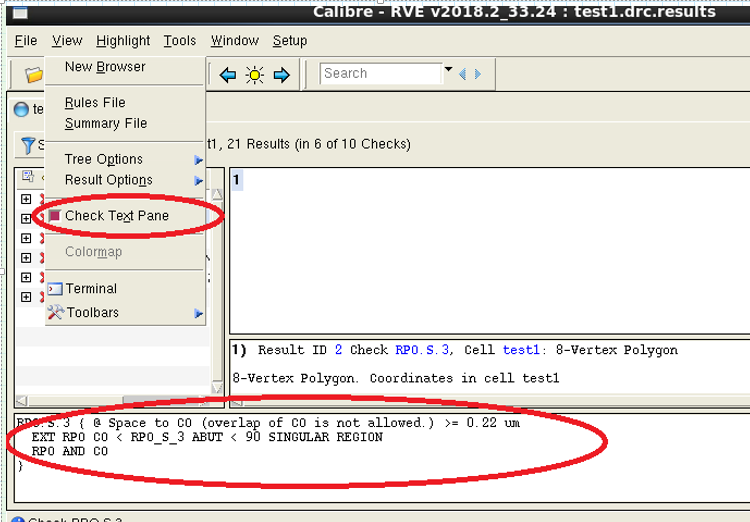
Task: Select Tree Options menu entry
Action: tap(104, 159)
